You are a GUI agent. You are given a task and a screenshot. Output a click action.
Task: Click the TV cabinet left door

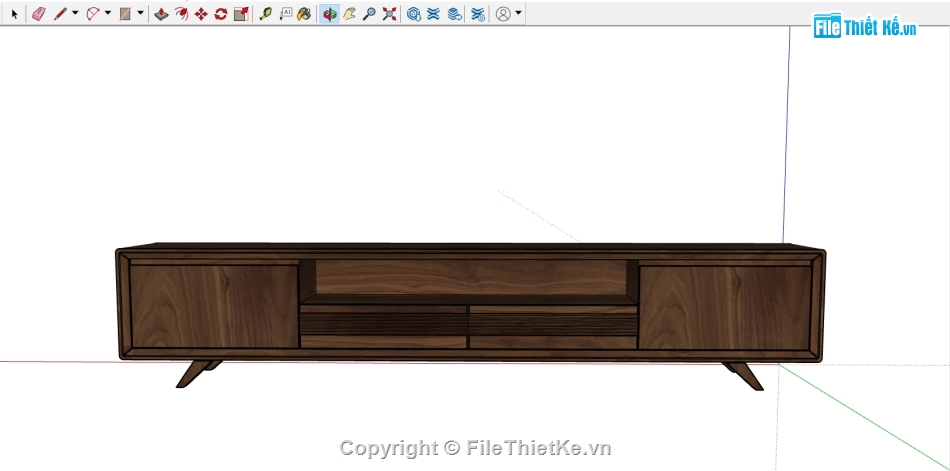tap(214, 306)
